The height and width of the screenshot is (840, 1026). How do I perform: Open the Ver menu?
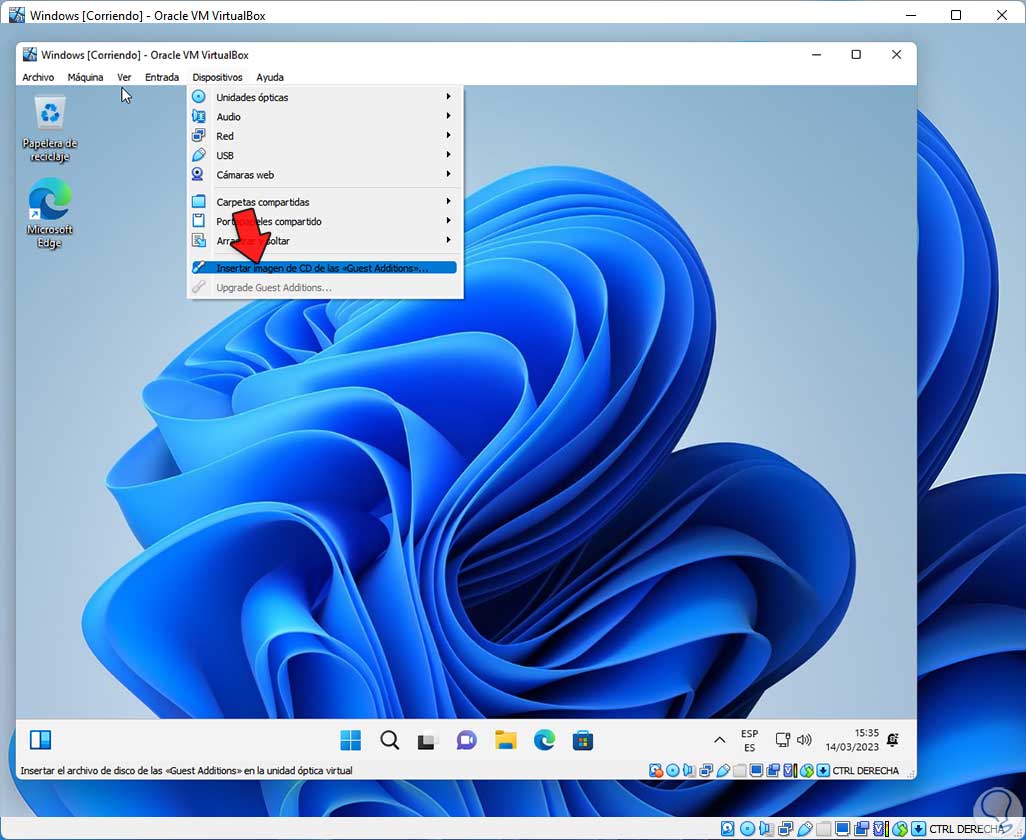pos(124,77)
